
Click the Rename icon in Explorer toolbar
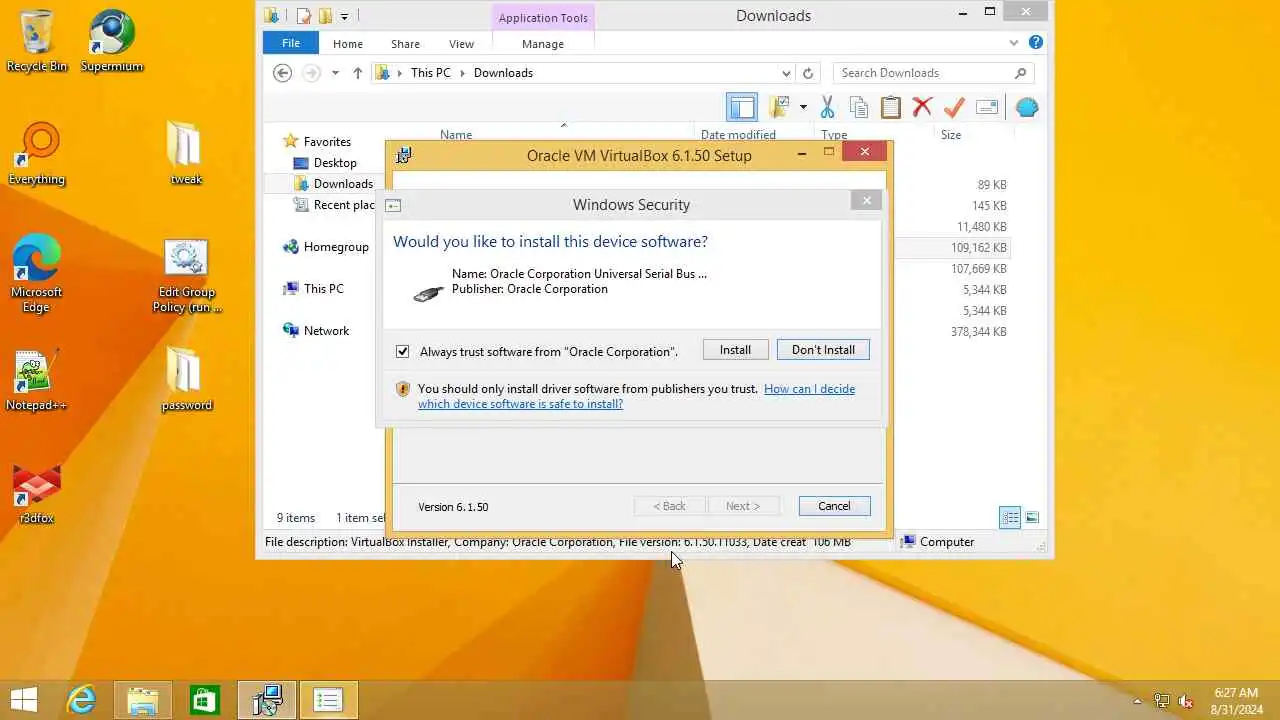pos(987,107)
